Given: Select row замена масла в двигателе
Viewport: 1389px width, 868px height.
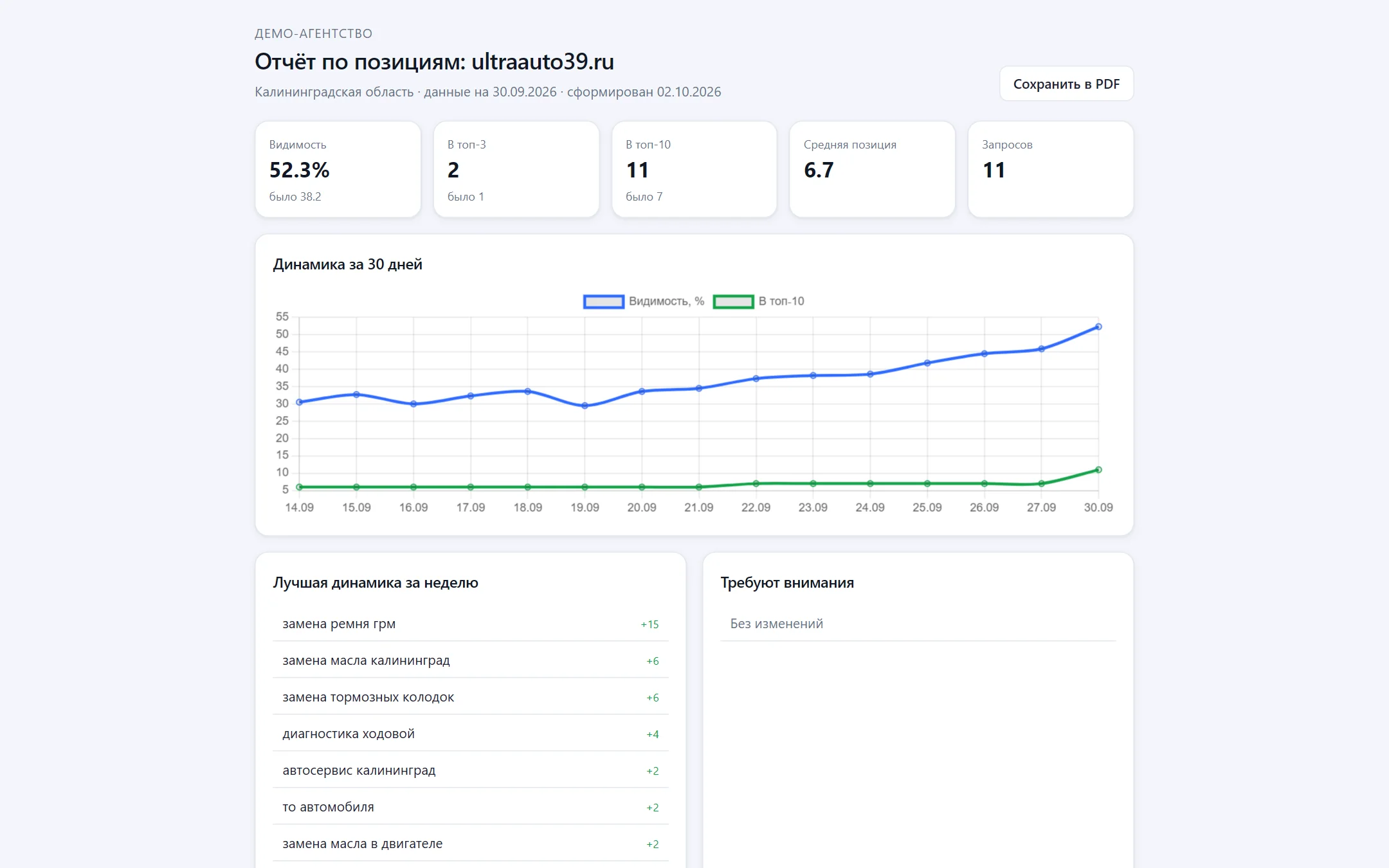Looking at the screenshot, I should 471,844.
